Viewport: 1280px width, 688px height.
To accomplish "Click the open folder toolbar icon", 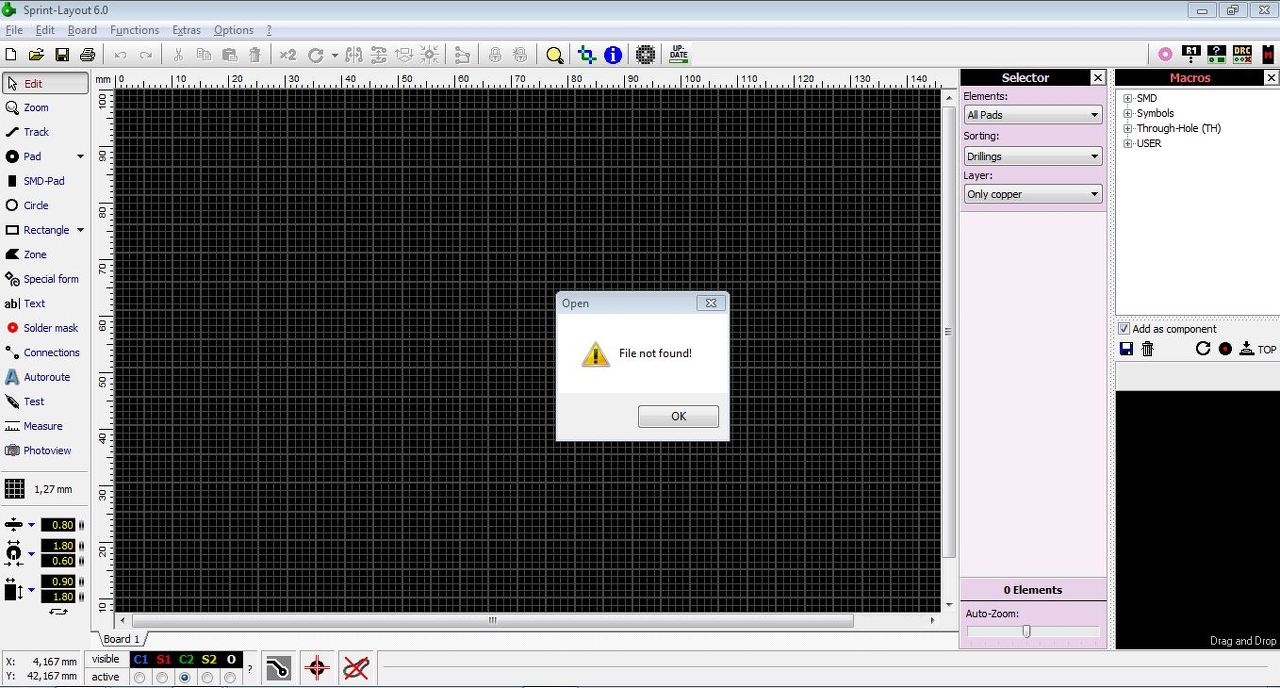I will pos(36,55).
